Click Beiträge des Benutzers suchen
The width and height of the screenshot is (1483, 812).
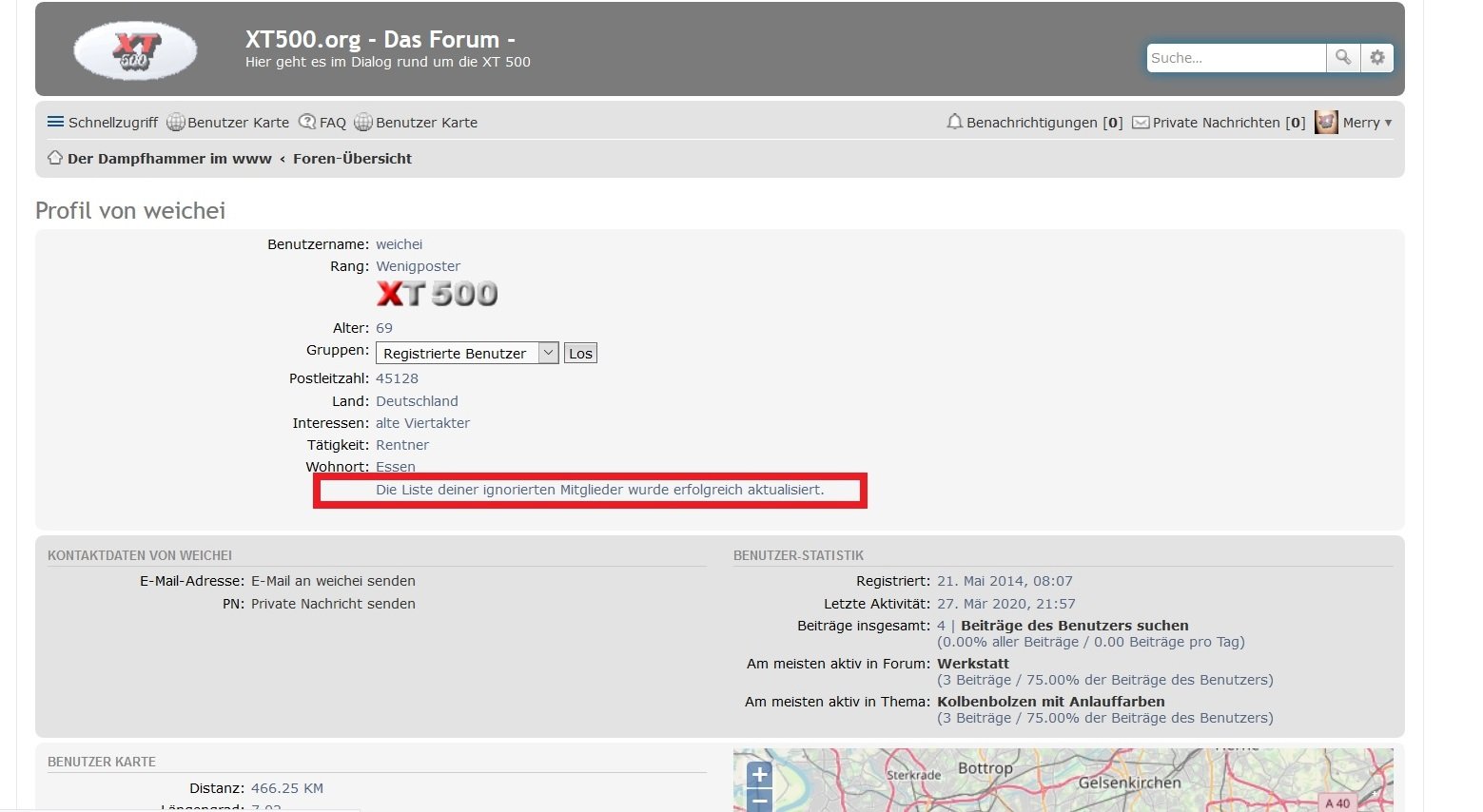pos(1074,626)
